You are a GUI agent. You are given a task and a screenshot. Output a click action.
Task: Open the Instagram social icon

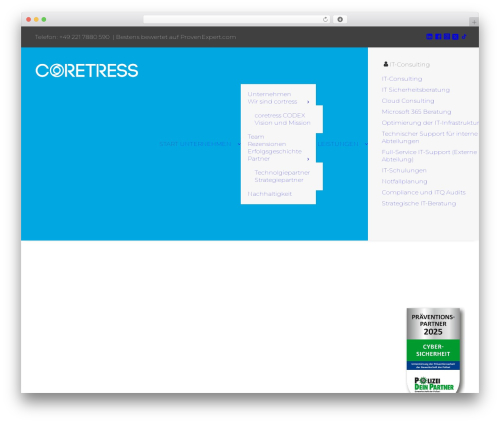click(x=447, y=37)
